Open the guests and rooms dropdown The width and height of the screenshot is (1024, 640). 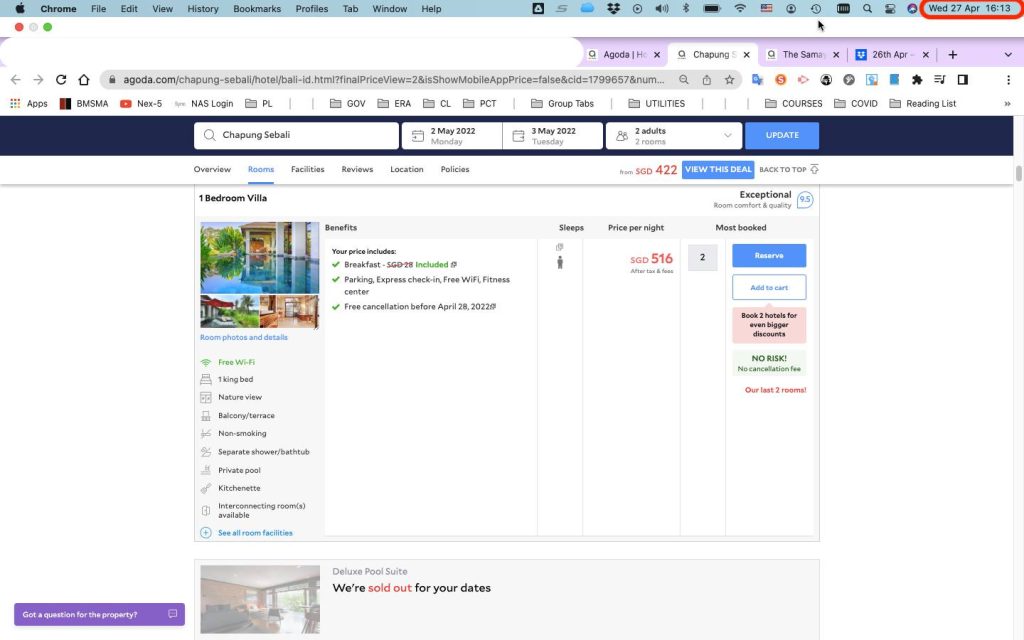pos(674,136)
